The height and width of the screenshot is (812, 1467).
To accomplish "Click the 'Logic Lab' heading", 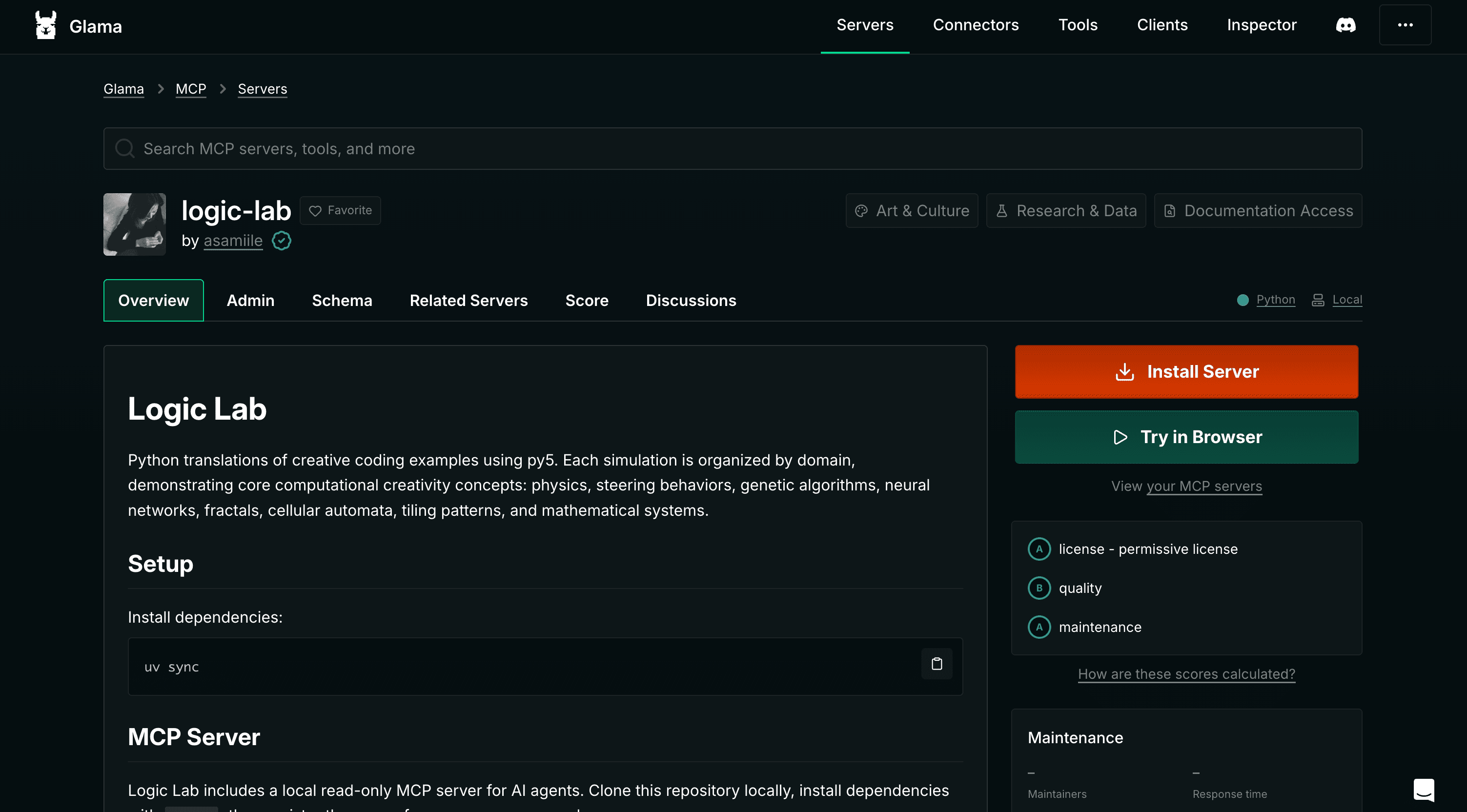I will tap(197, 409).
